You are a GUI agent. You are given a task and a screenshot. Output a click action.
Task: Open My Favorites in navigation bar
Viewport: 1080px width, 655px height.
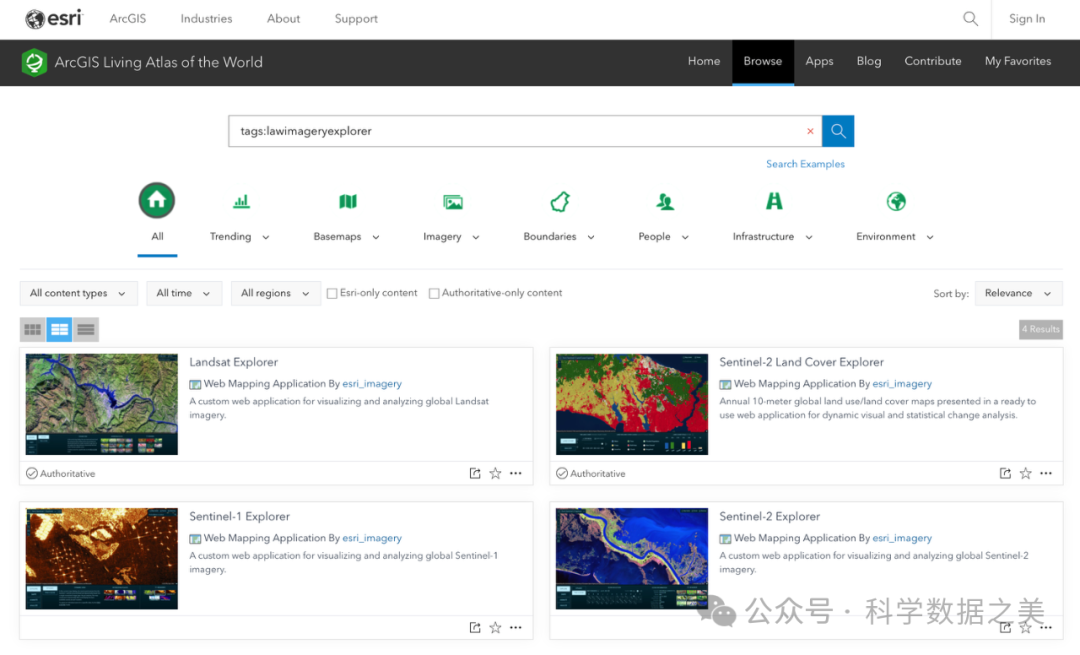pos(1017,61)
